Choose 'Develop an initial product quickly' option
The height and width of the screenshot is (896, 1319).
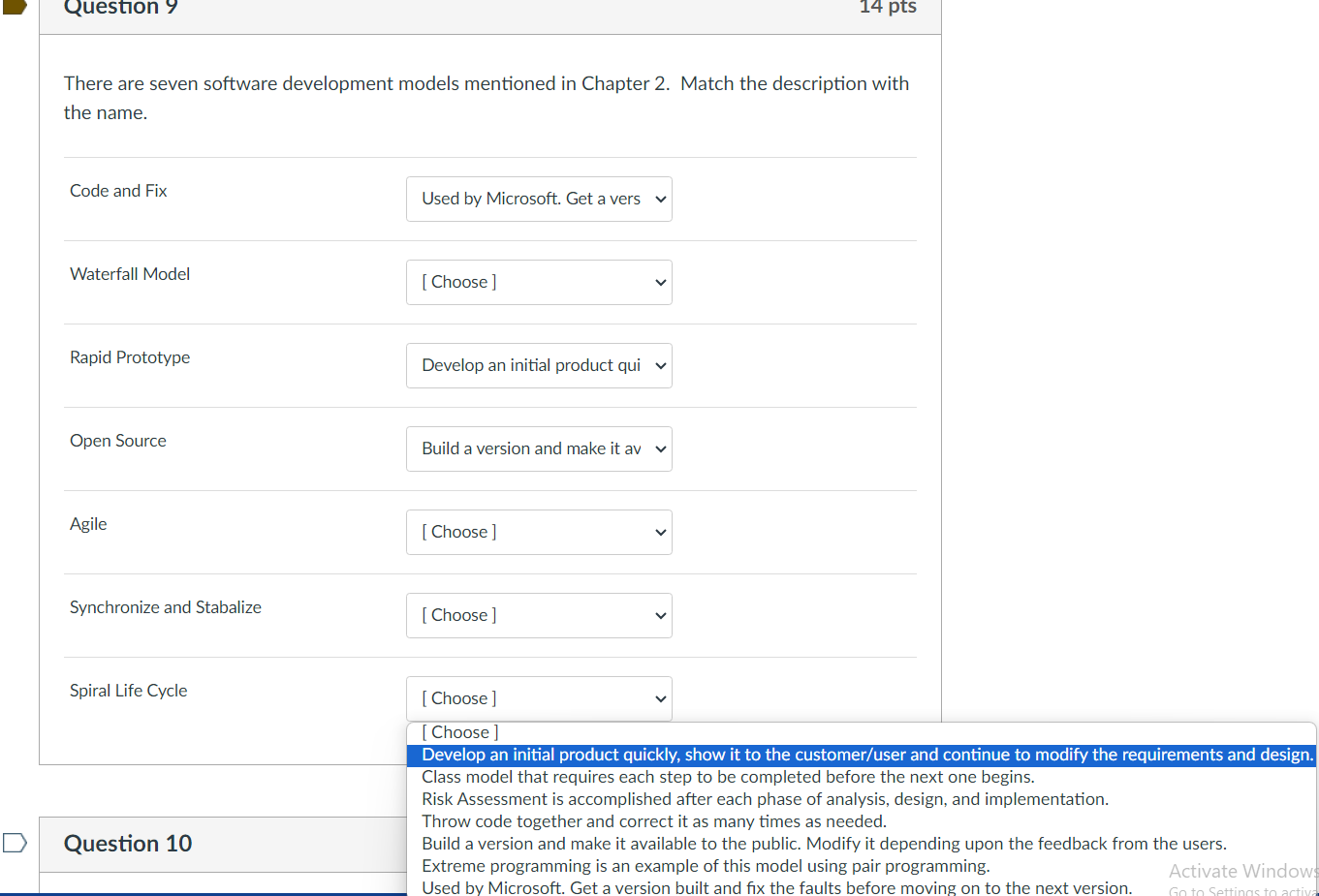862,755
